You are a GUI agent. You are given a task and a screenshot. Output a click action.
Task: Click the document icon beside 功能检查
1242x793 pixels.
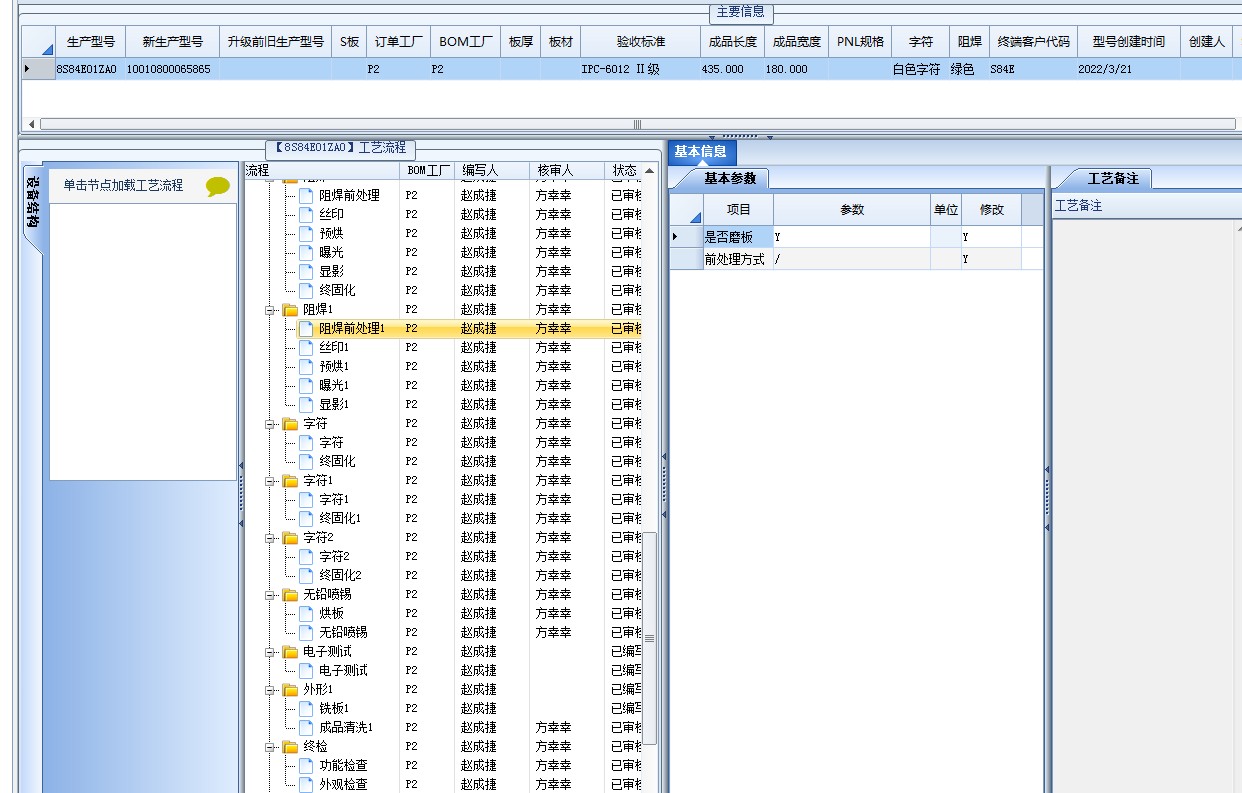point(306,765)
